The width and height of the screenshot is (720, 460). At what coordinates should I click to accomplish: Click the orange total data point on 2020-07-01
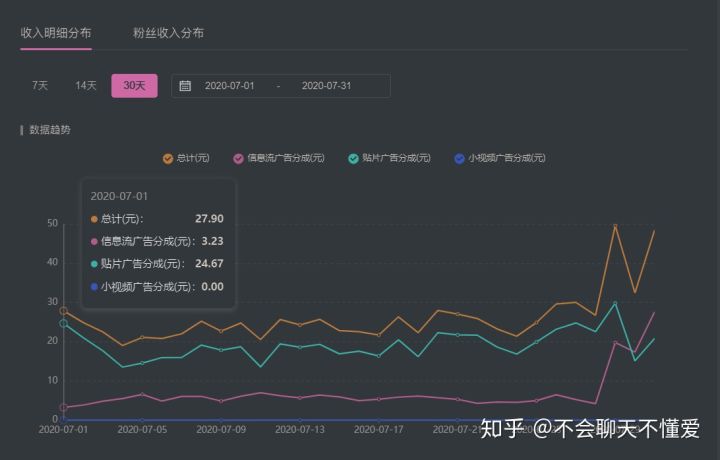64,311
